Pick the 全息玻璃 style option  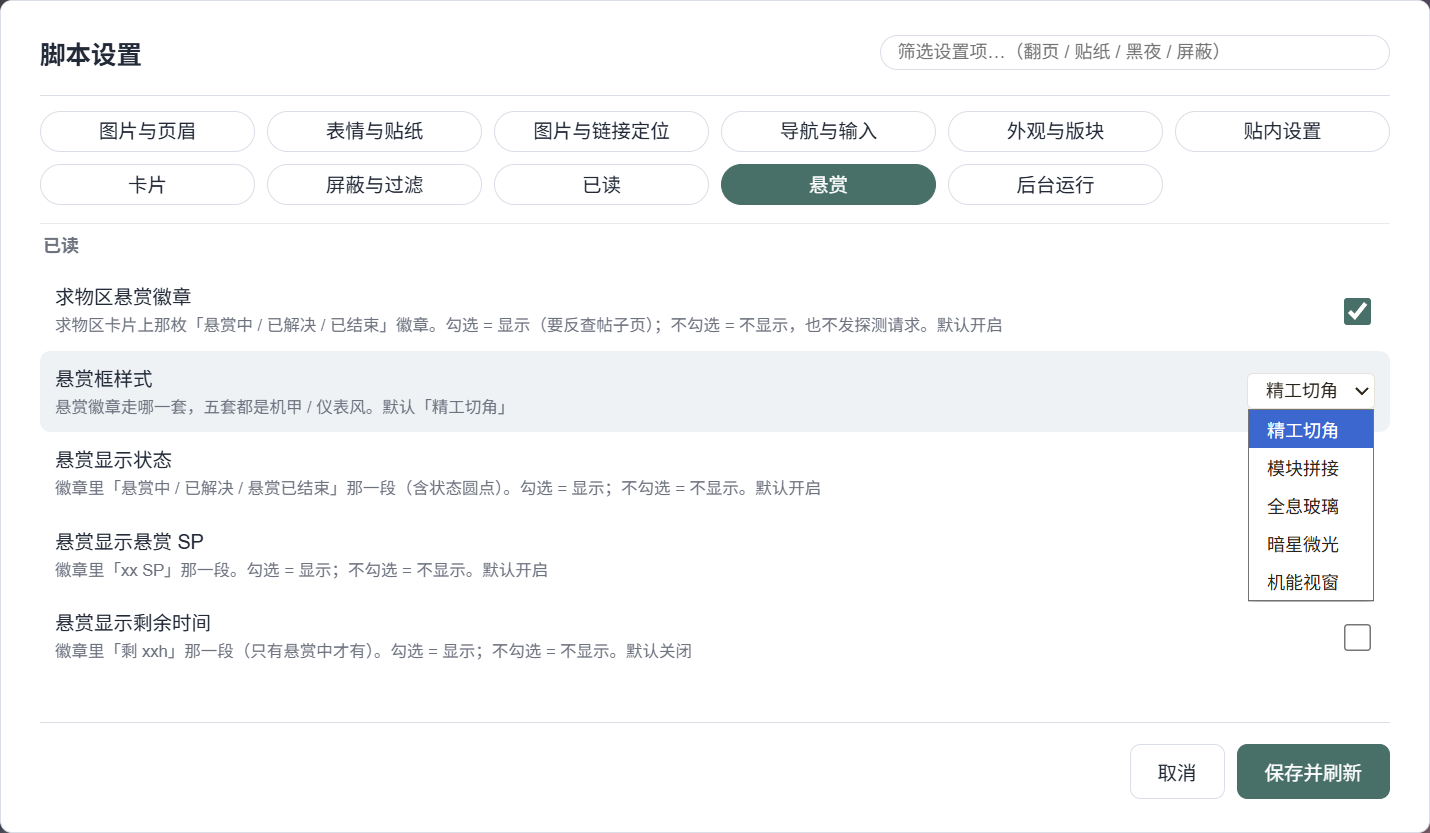[1311, 506]
